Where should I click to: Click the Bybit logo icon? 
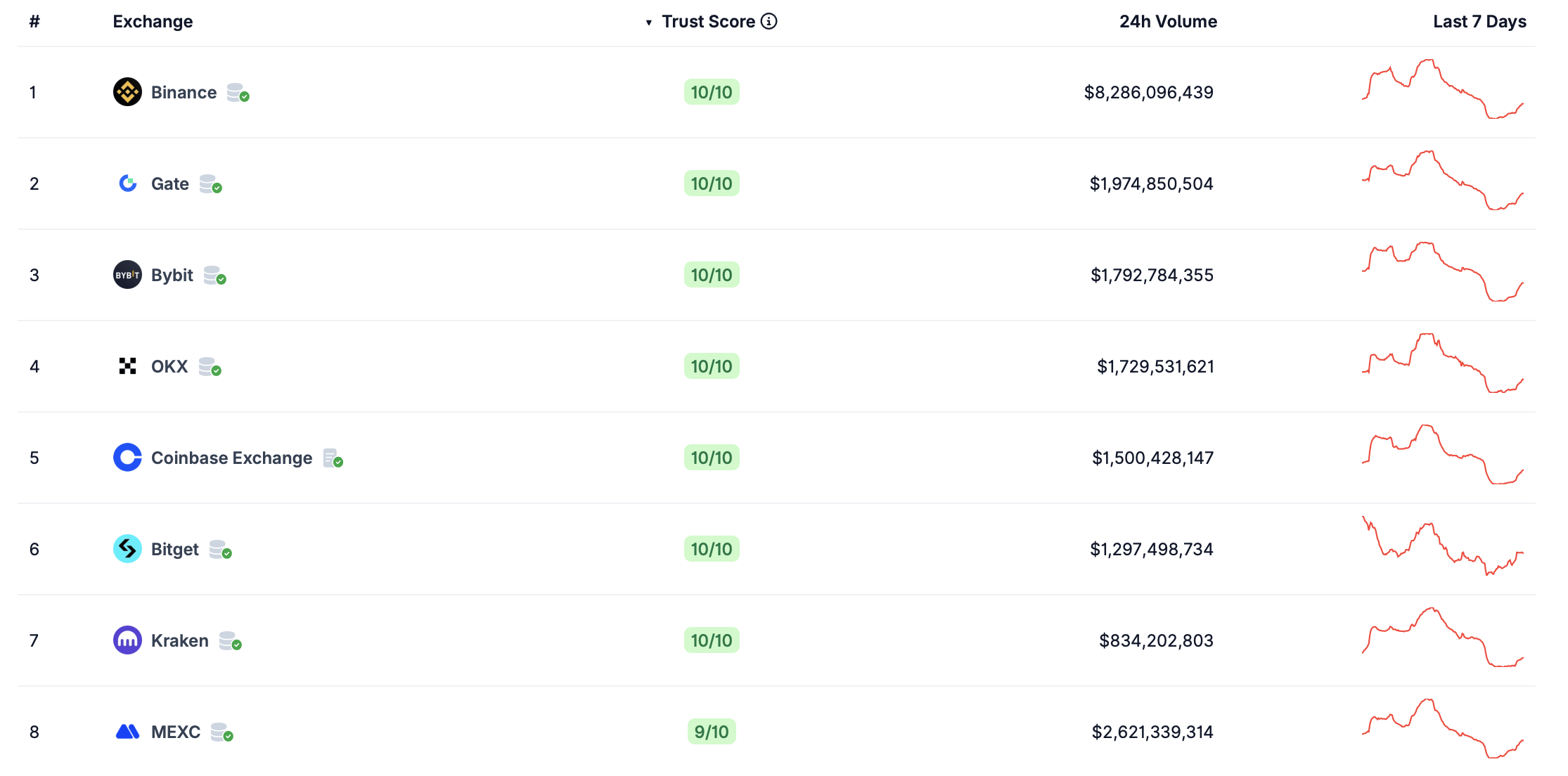127,275
